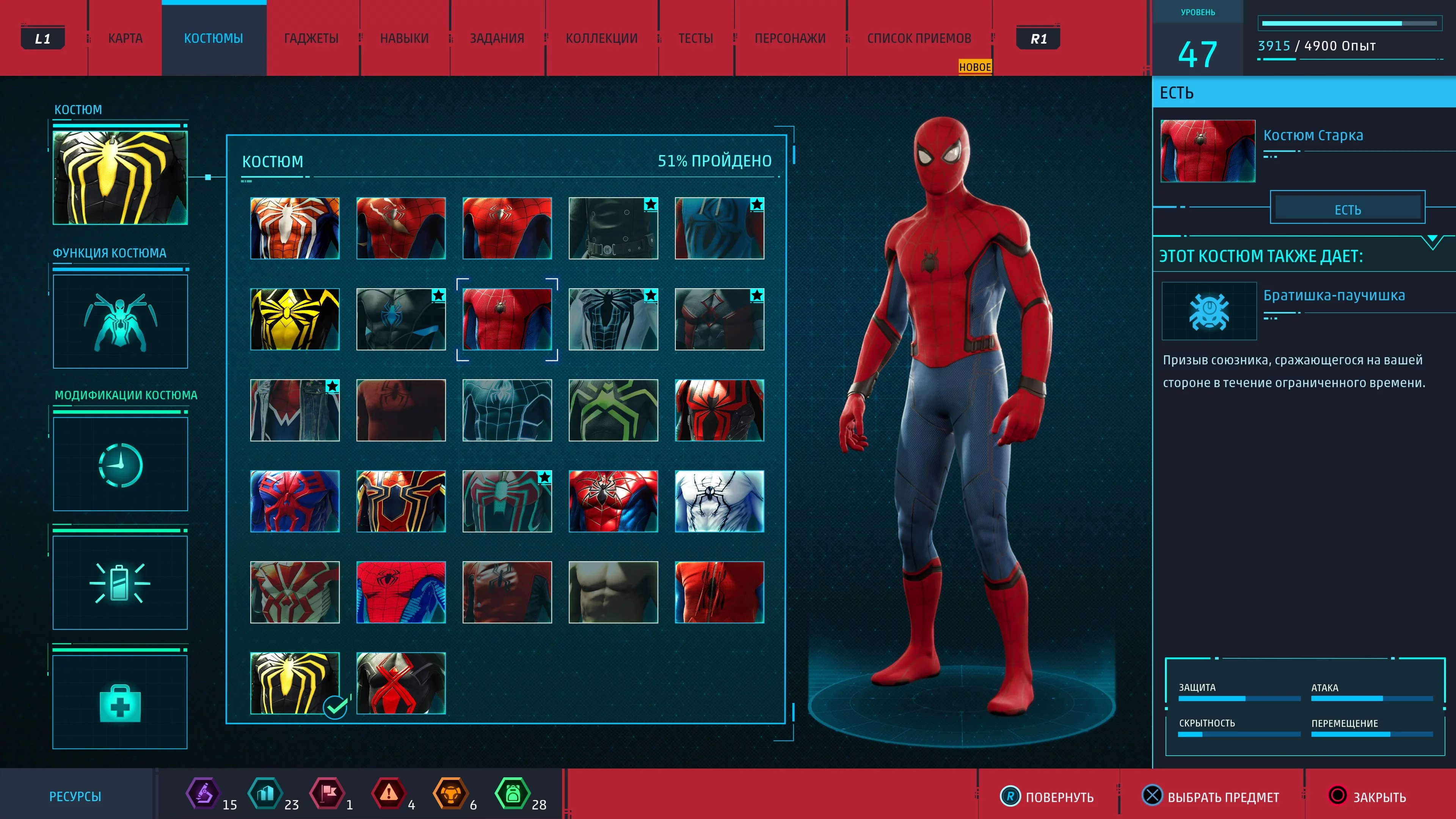Select the comic-style red blue suit
The image size is (1456, 819).
click(x=401, y=592)
